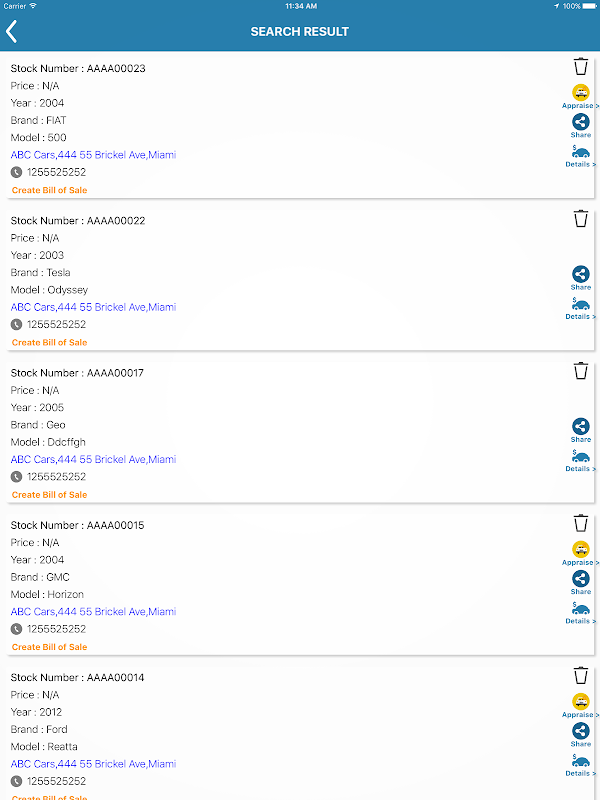Remove stock AAAA00017 using trash icon
Viewport: 600px width, 800px height.
(x=581, y=371)
